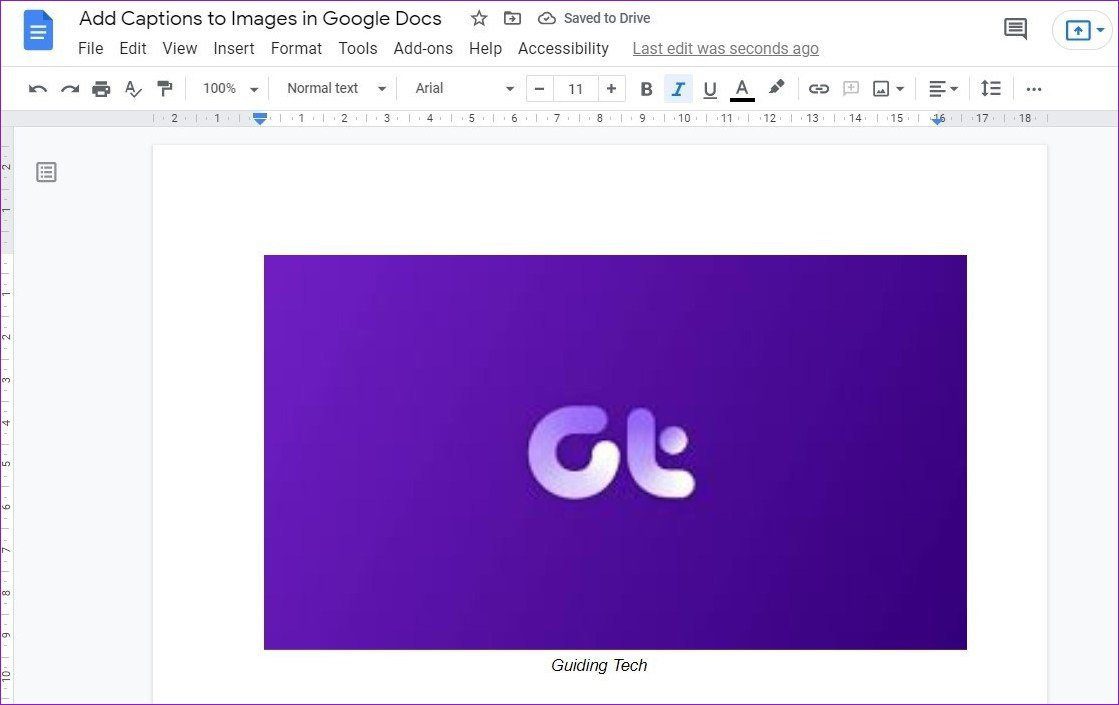Expand the insert image dropdown arrow
The width and height of the screenshot is (1119, 705).
pyautogui.click(x=900, y=89)
